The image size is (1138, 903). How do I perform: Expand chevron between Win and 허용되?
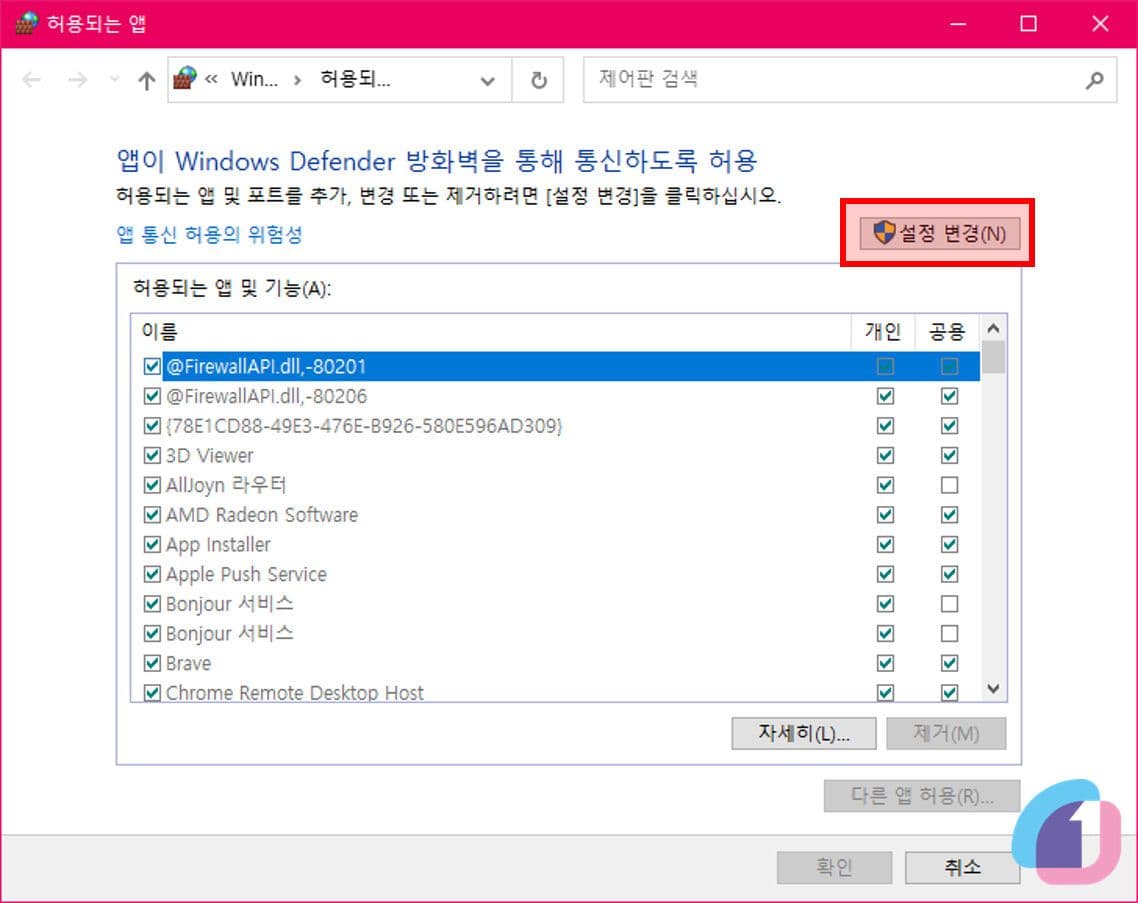pos(298,80)
